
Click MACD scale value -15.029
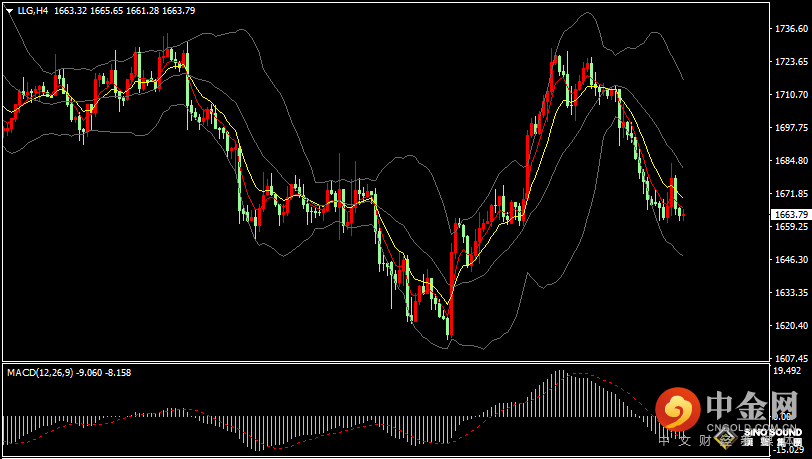pyautogui.click(x=789, y=450)
